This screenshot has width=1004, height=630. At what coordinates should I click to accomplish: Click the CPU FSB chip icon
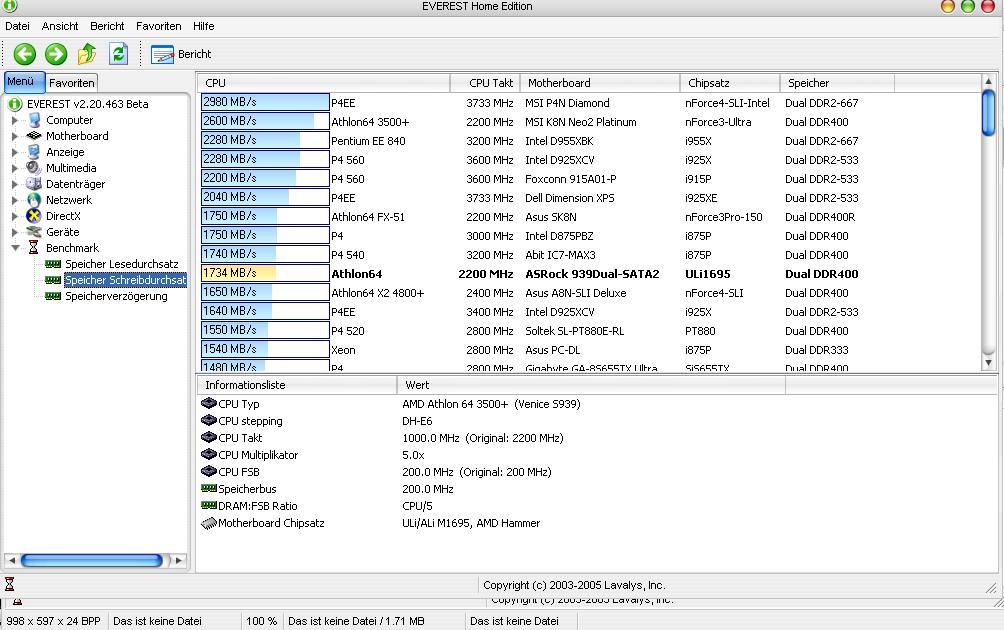[x=209, y=471]
